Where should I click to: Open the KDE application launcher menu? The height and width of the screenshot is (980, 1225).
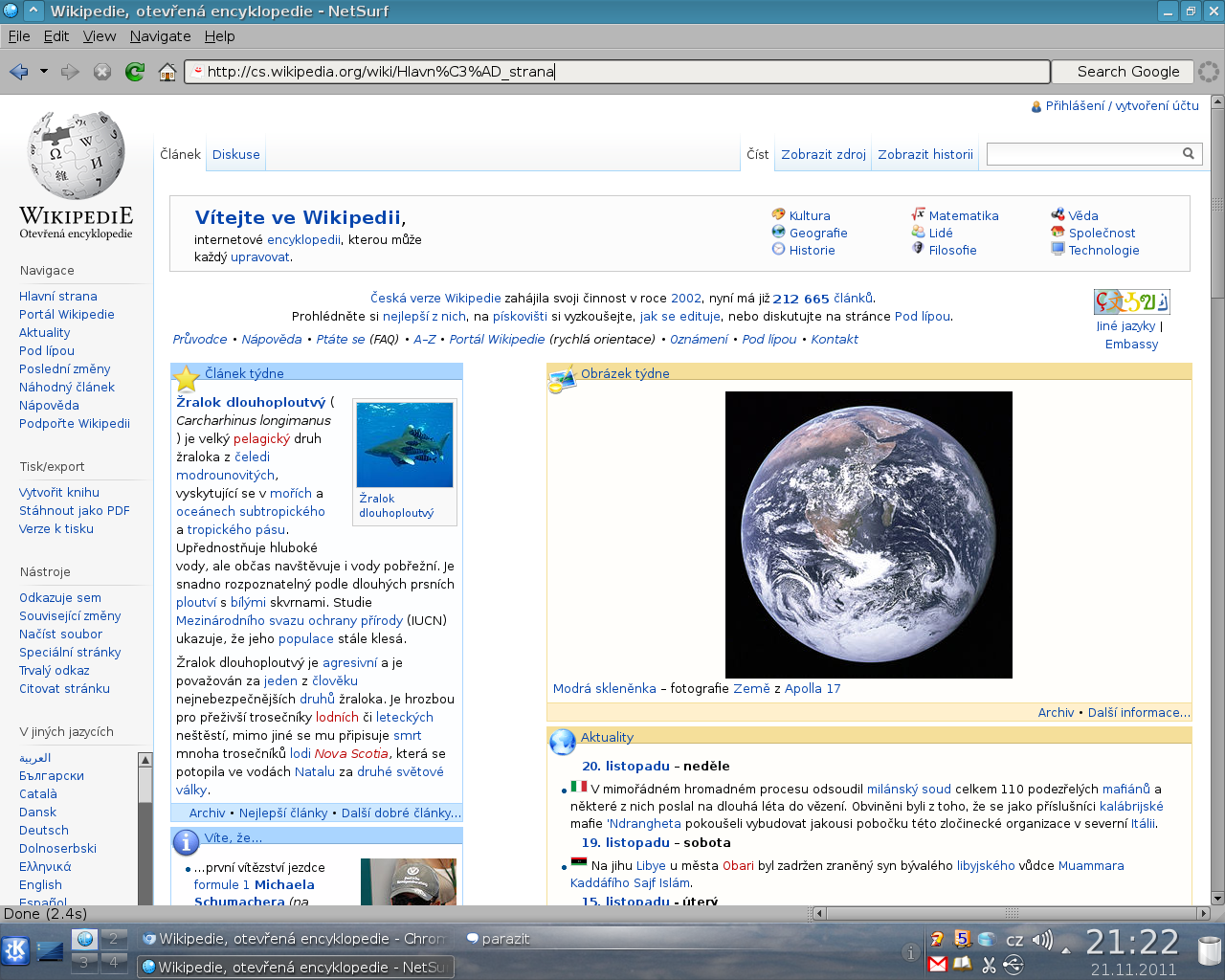pos(16,950)
